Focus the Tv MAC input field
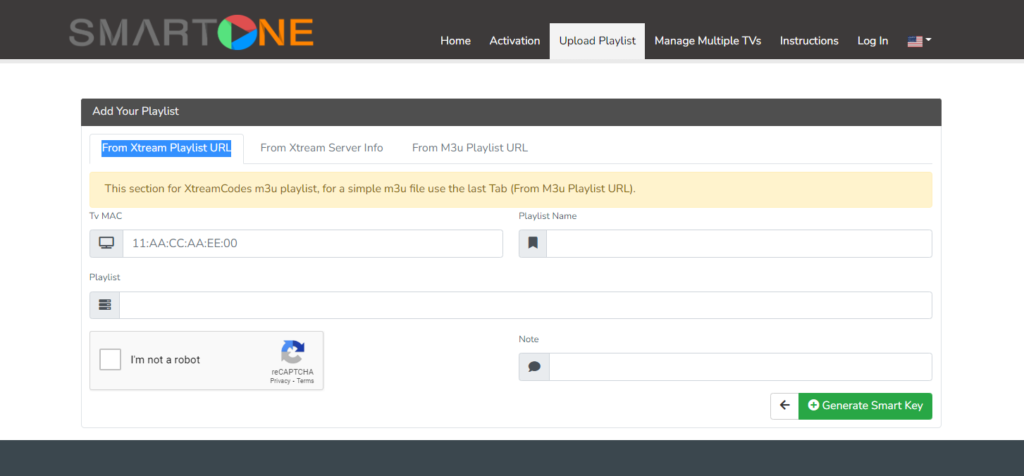 pos(313,243)
